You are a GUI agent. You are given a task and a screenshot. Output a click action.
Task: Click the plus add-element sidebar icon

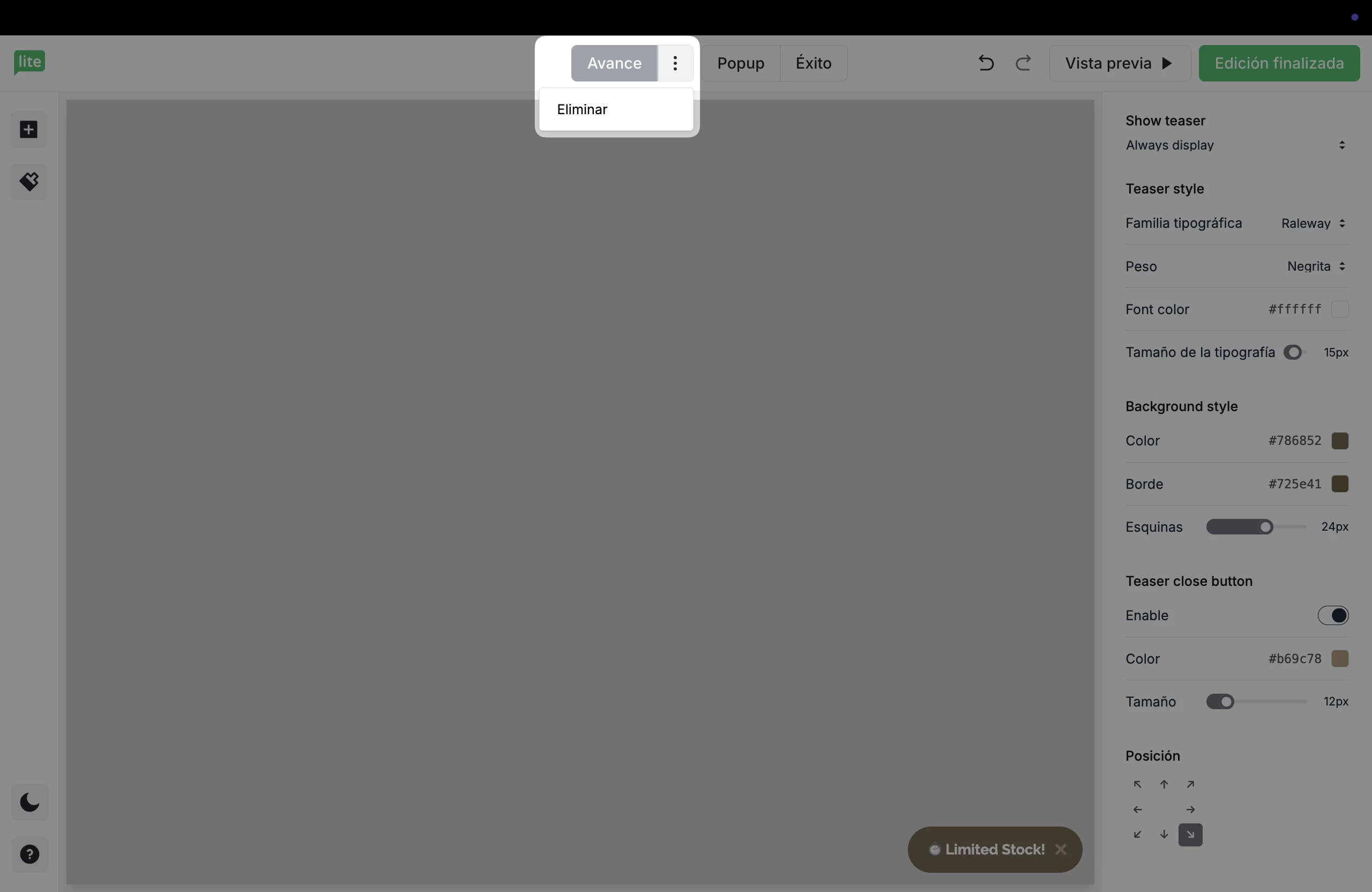tap(29, 130)
